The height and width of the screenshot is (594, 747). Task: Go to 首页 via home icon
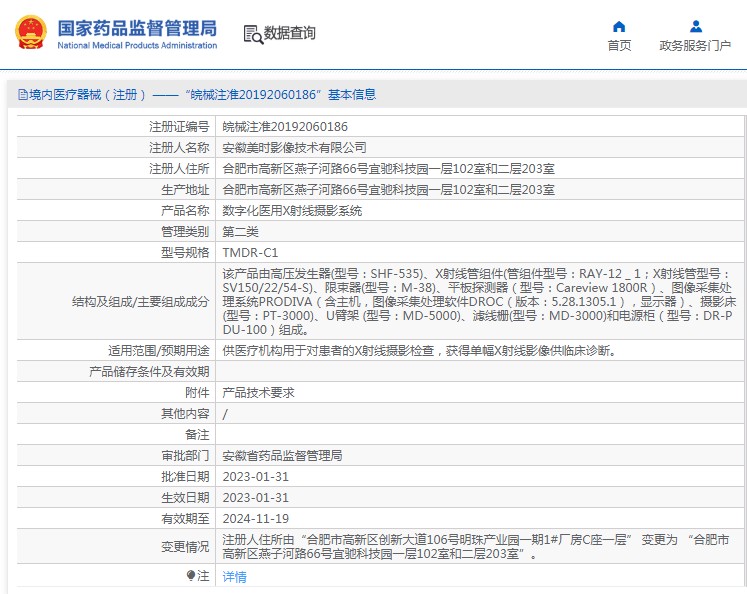(x=619, y=26)
